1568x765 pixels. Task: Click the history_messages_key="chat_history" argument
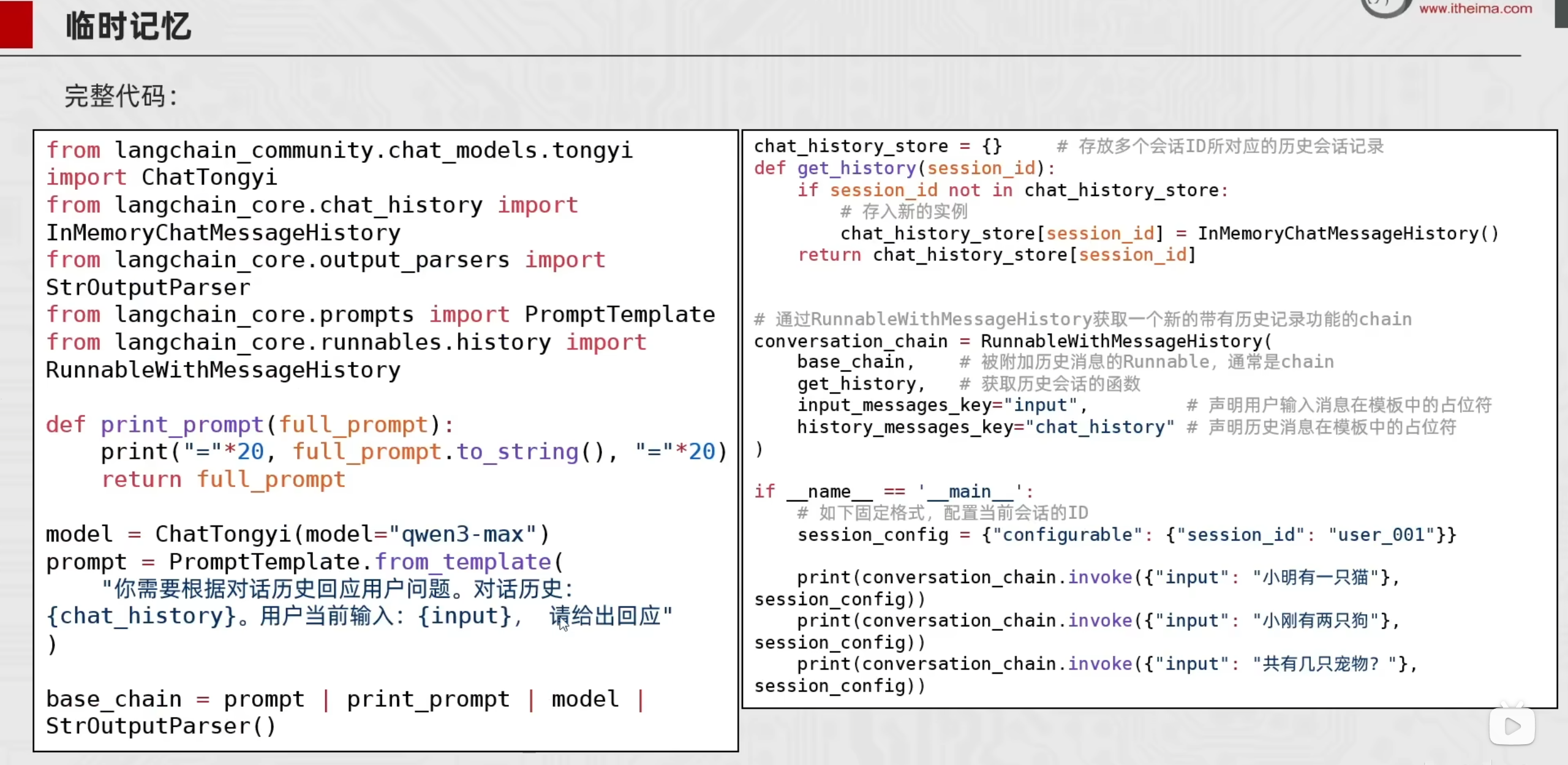pos(986,427)
